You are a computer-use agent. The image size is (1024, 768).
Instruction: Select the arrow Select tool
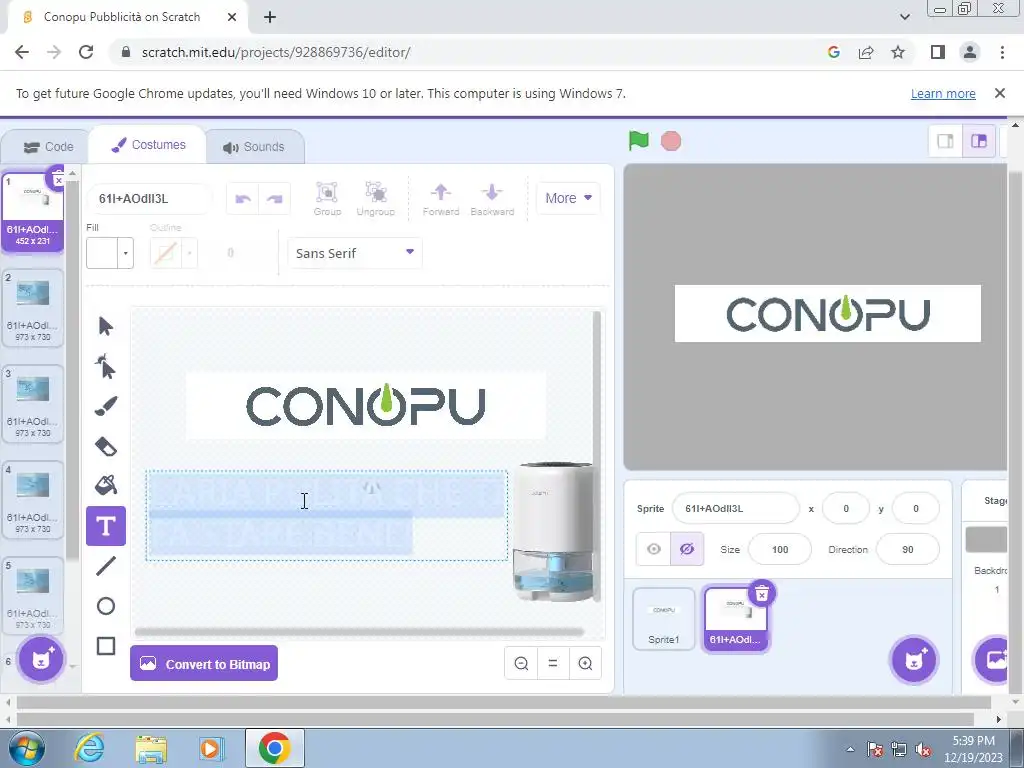(x=106, y=326)
